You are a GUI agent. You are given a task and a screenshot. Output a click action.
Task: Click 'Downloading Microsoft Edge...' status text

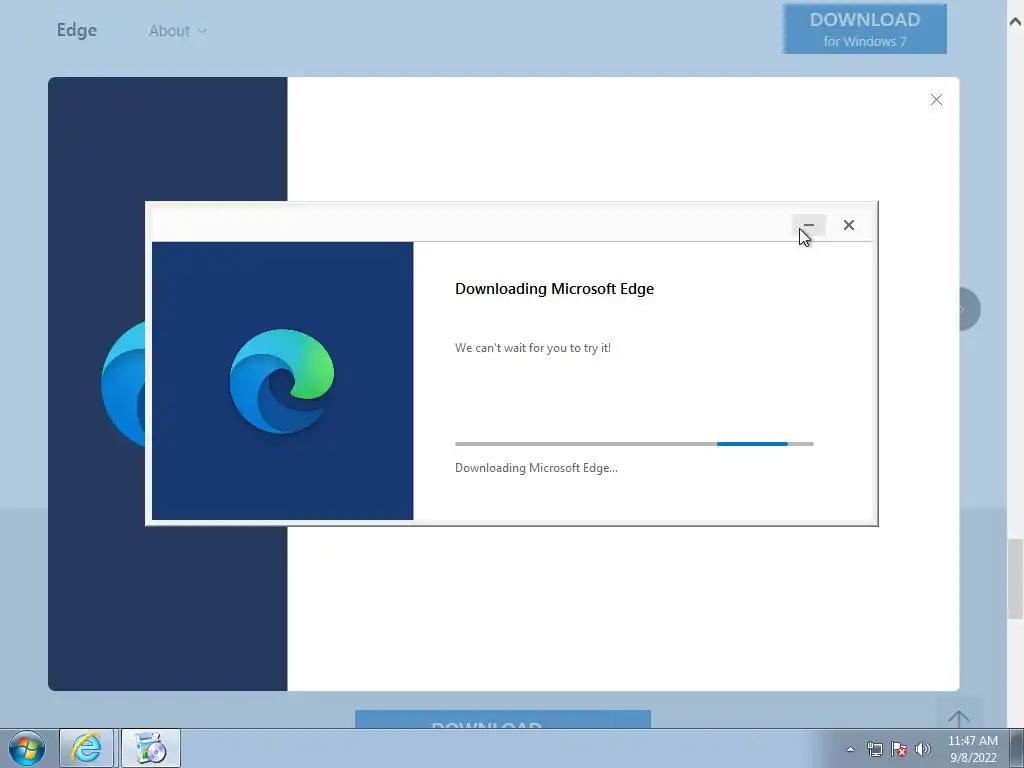(536, 468)
